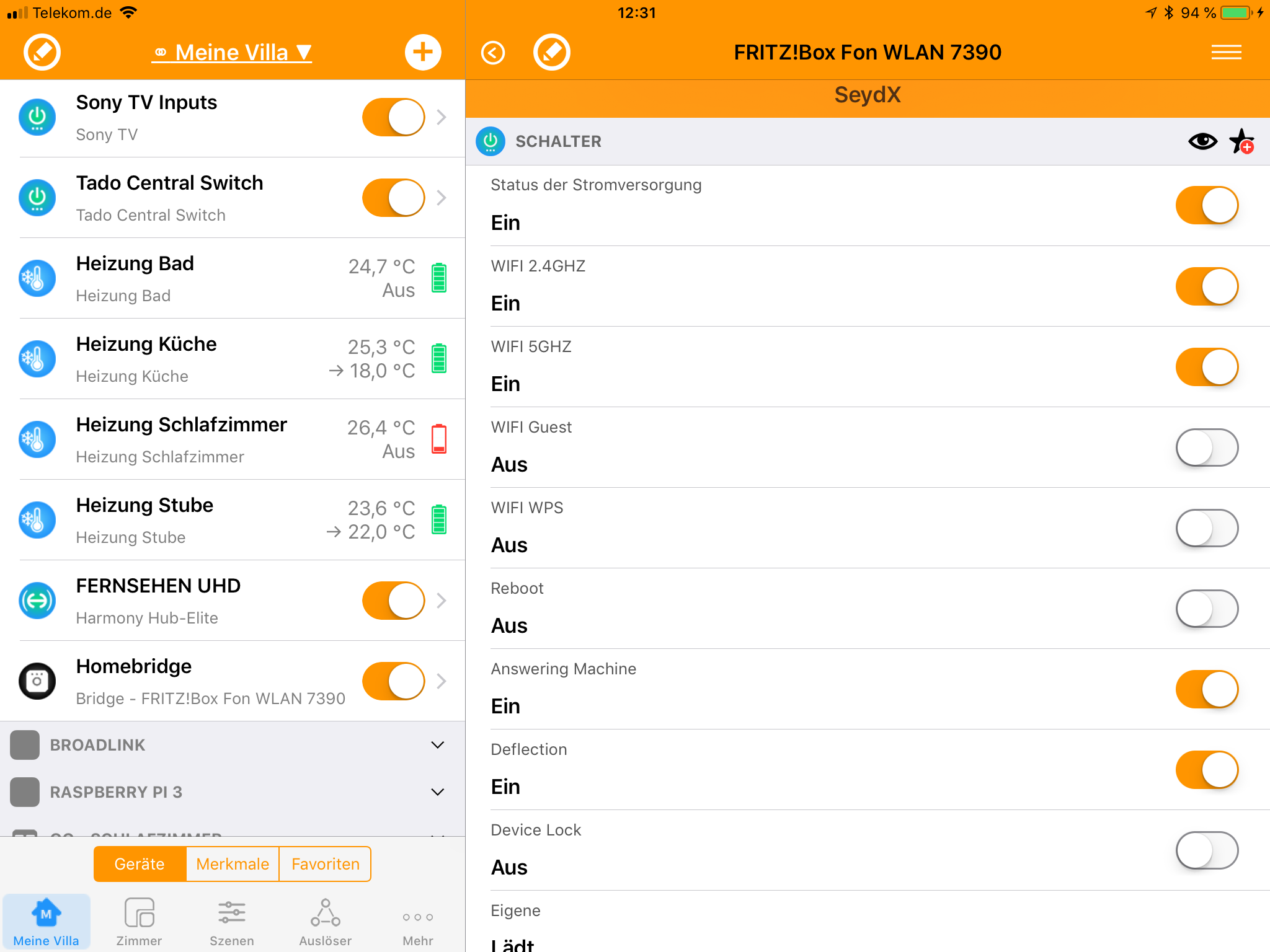Open the Auslöser tab
This screenshot has width=1270, height=952.
pos(325,923)
